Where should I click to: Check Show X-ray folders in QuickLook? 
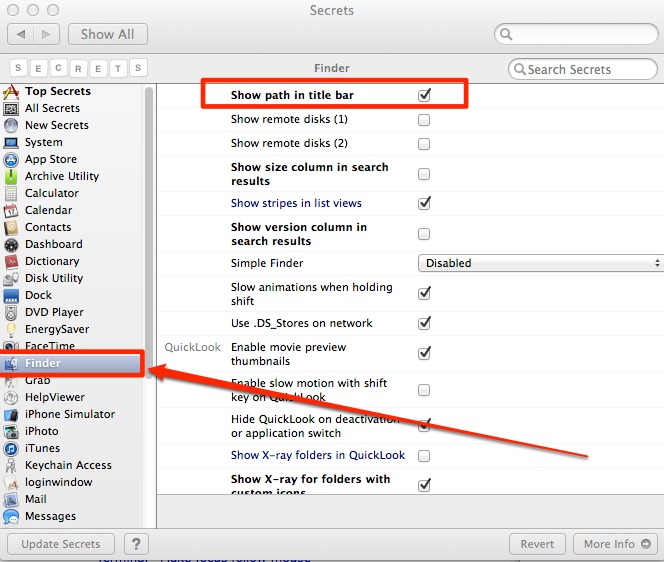pyautogui.click(x=424, y=456)
